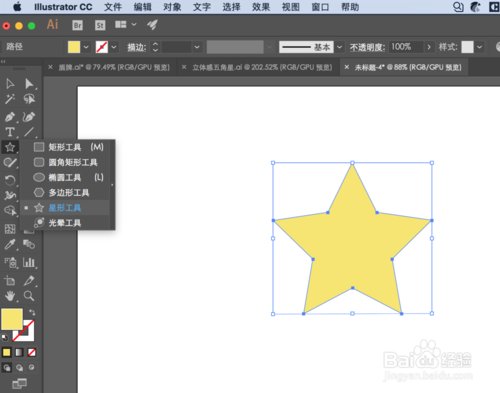Select the Magic Wand tool
The width and height of the screenshot is (500, 393).
pos(10,99)
